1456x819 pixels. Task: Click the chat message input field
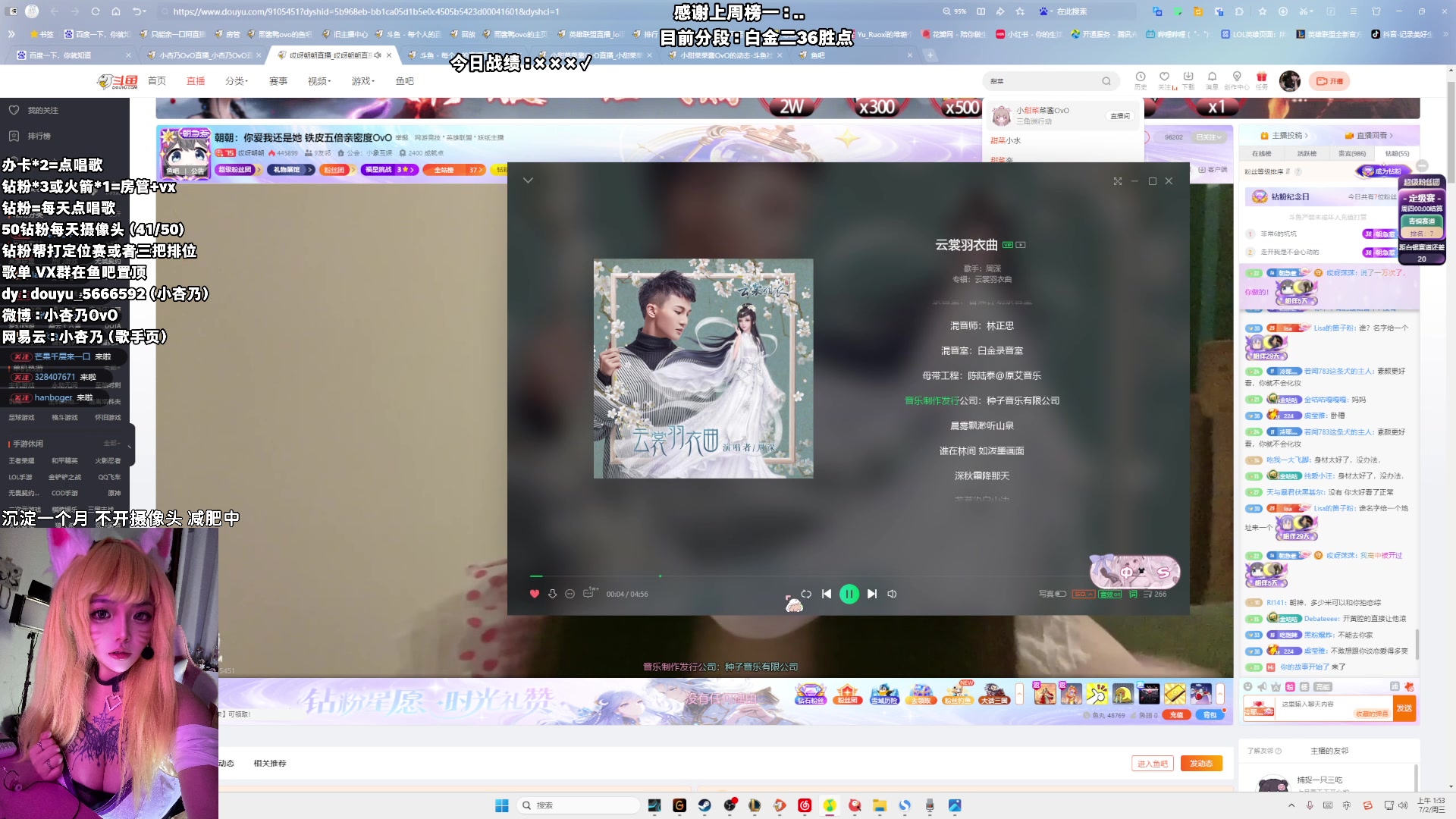coord(1335,708)
